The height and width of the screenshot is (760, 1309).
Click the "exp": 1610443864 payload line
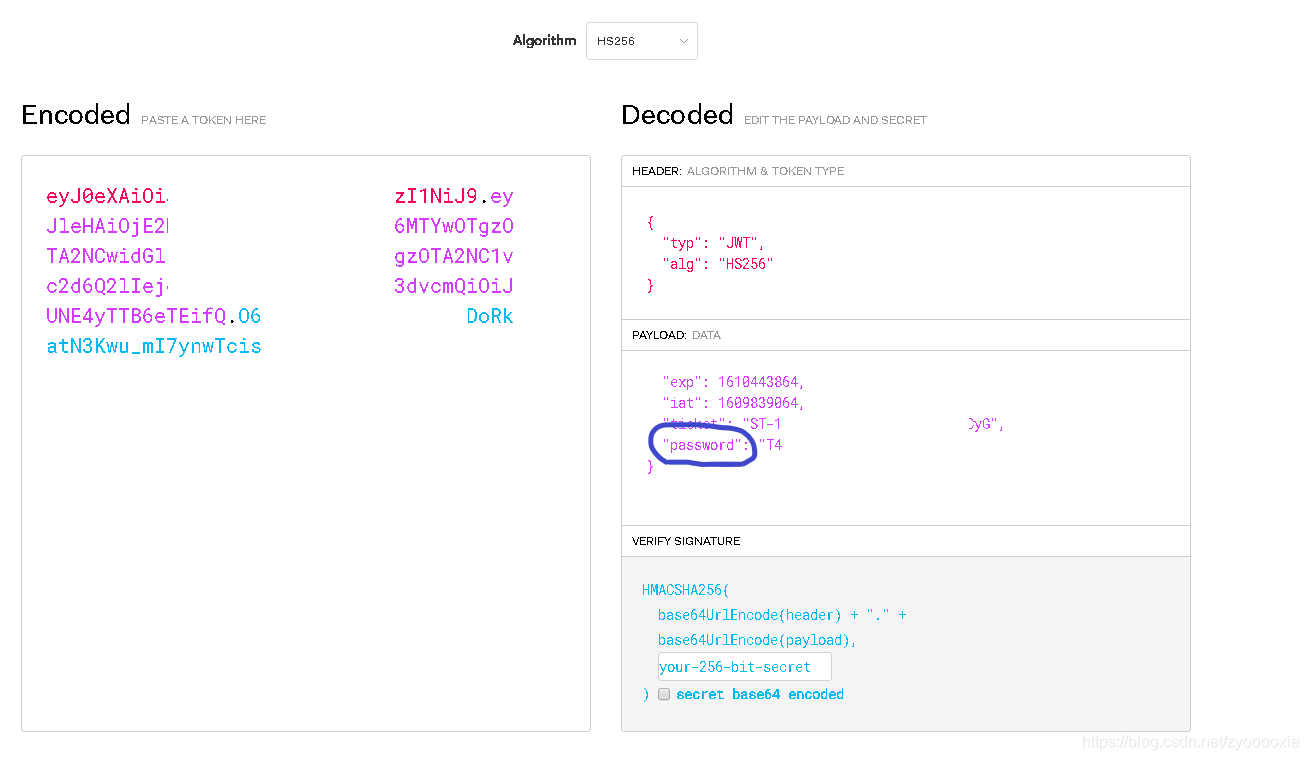(733, 382)
